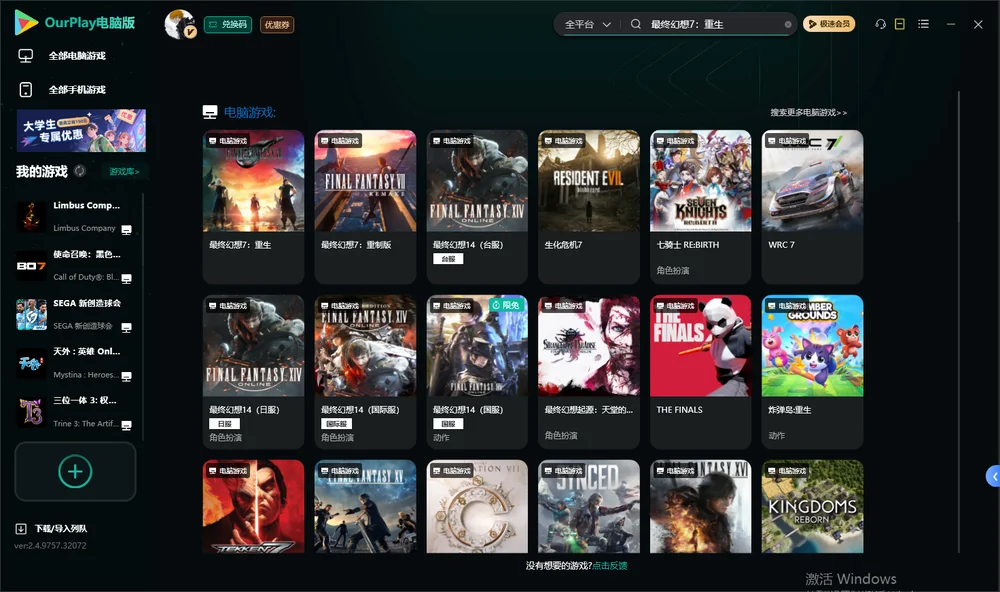The image size is (1000, 592).
Task: Click the results vertical scrollbar
Action: tap(959, 322)
